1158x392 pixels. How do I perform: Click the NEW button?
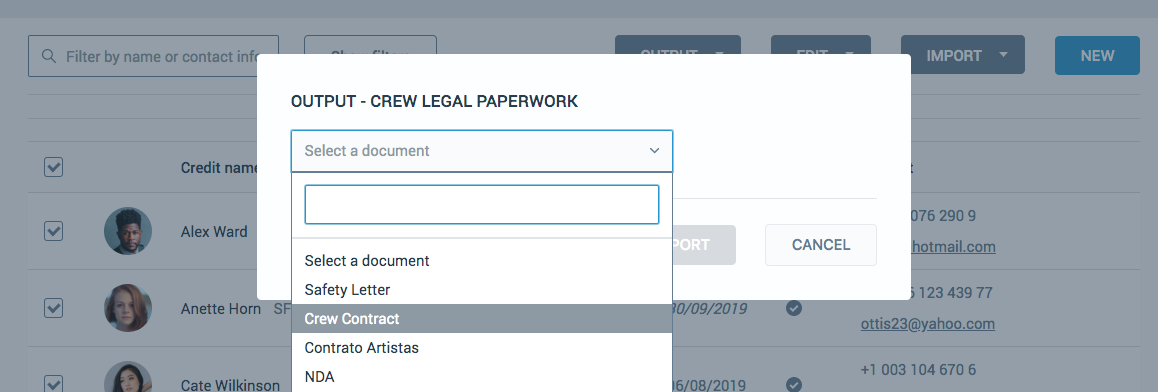pyautogui.click(x=1097, y=55)
